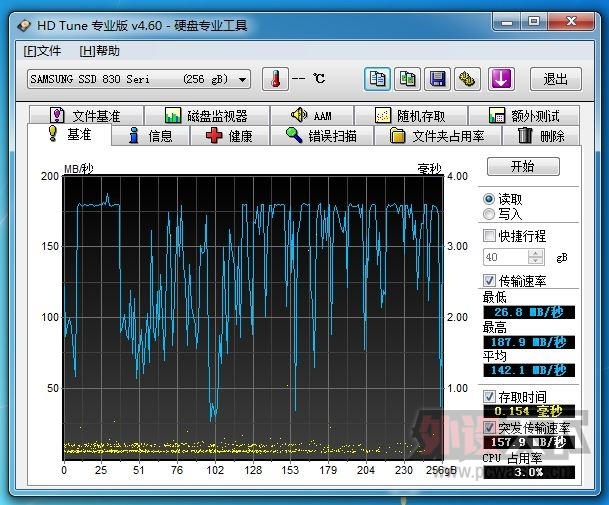The image size is (609, 505).
Task: Click minimum value 26.8 MB/秒
Action: tap(529, 312)
